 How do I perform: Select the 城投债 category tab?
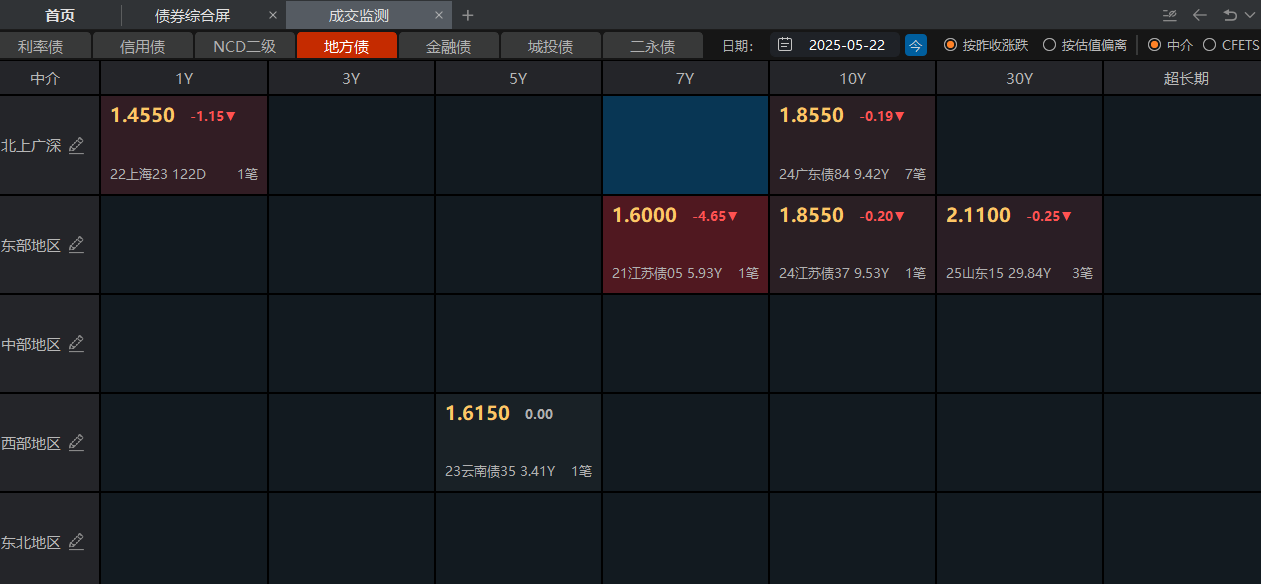click(x=550, y=44)
